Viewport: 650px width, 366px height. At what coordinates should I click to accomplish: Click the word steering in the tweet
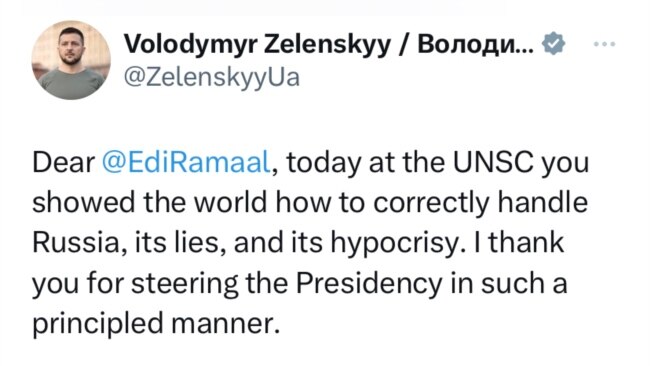[185, 284]
